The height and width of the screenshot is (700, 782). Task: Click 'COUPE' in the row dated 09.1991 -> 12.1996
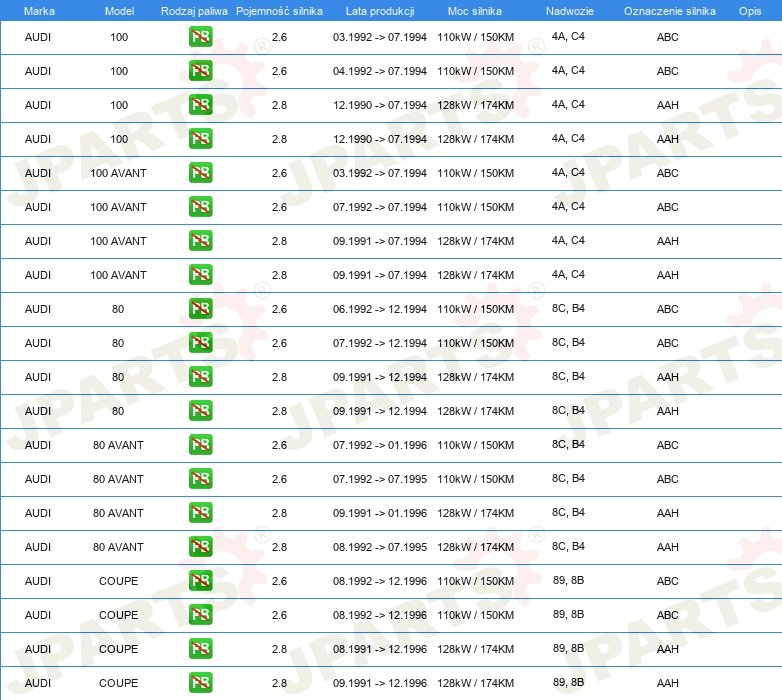118,683
